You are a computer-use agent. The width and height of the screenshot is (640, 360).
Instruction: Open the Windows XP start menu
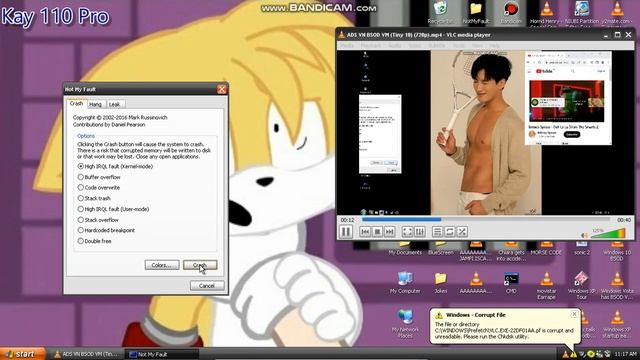coord(22,354)
